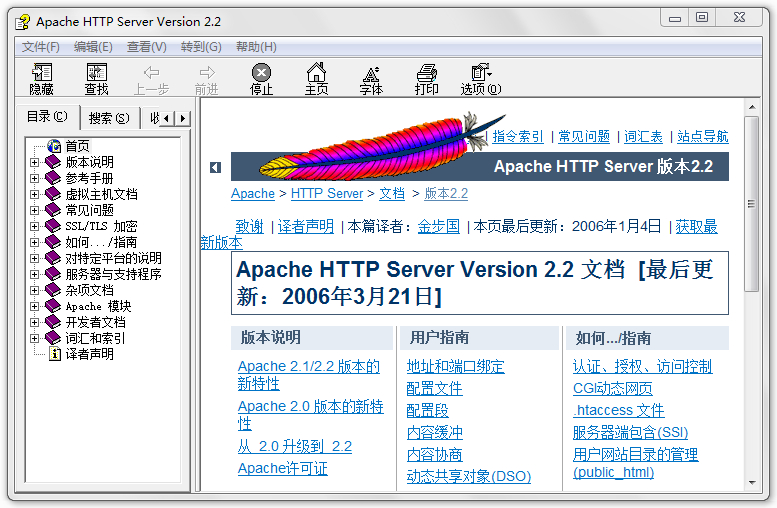The image size is (777, 508).
Task: Expand the 词汇和索引 tree node
Action: coord(34,339)
